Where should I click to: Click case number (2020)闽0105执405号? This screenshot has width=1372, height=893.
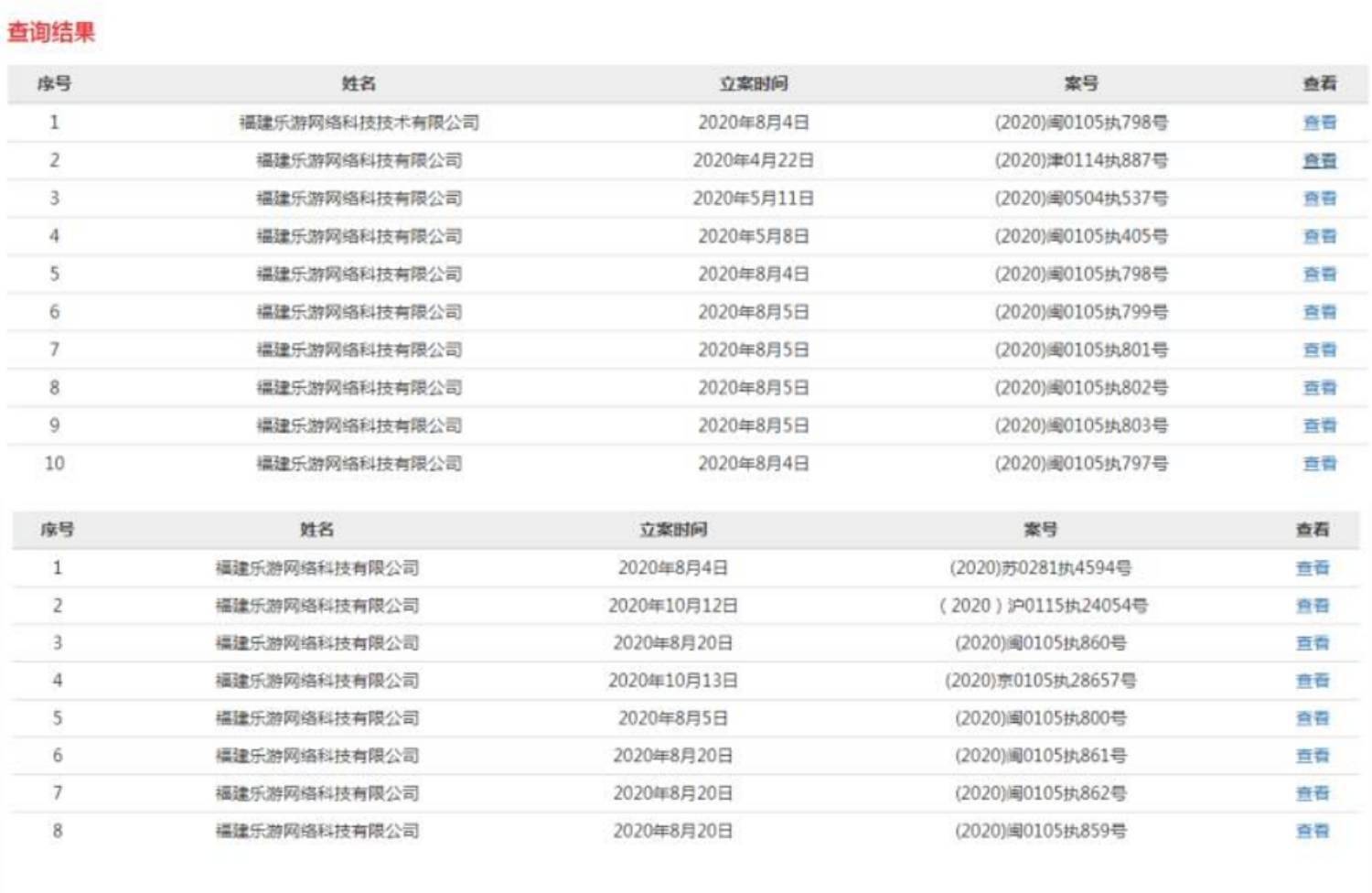1081,236
